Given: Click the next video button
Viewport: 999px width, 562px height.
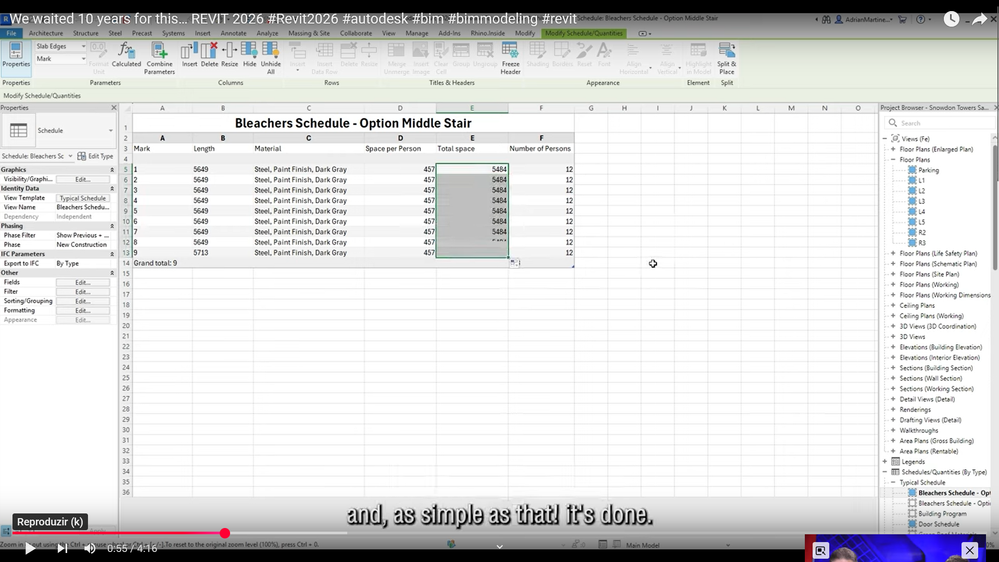Looking at the screenshot, I should (x=62, y=548).
